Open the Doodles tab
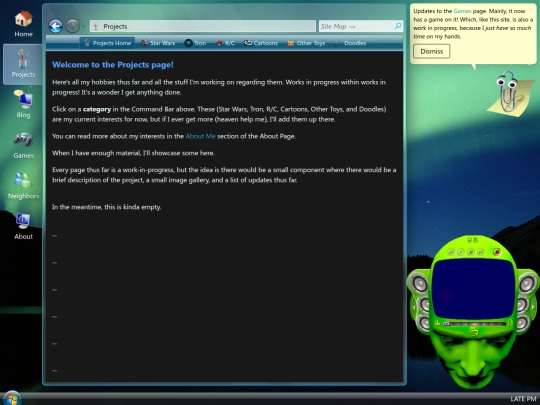The width and height of the screenshot is (540, 405). pos(350,43)
